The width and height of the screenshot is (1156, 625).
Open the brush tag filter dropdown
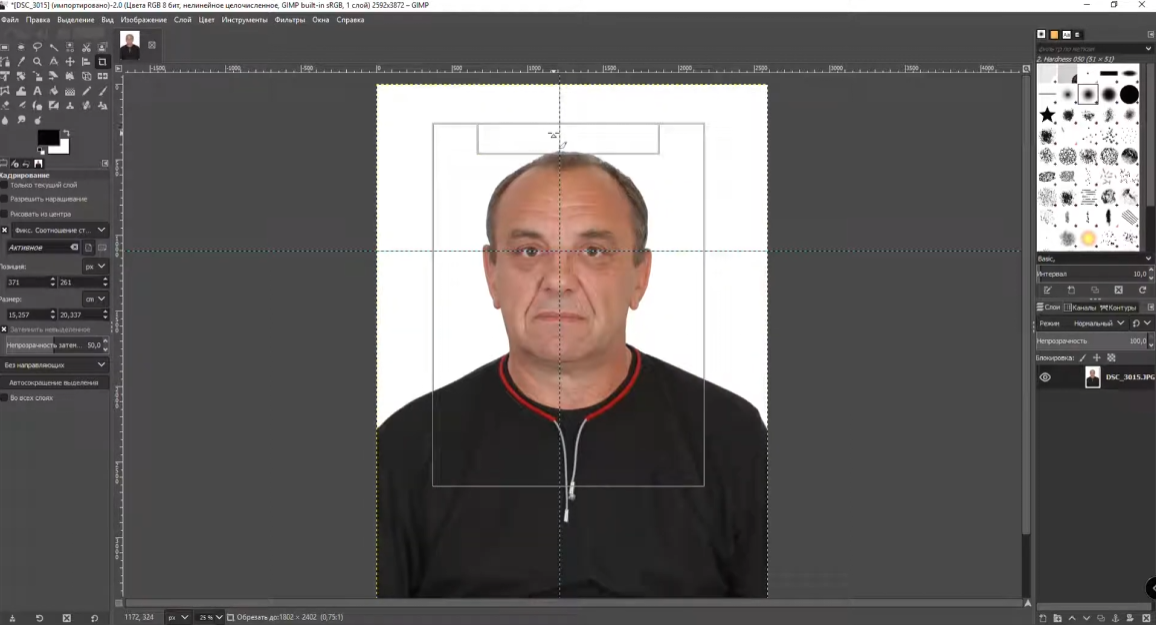point(1094,48)
